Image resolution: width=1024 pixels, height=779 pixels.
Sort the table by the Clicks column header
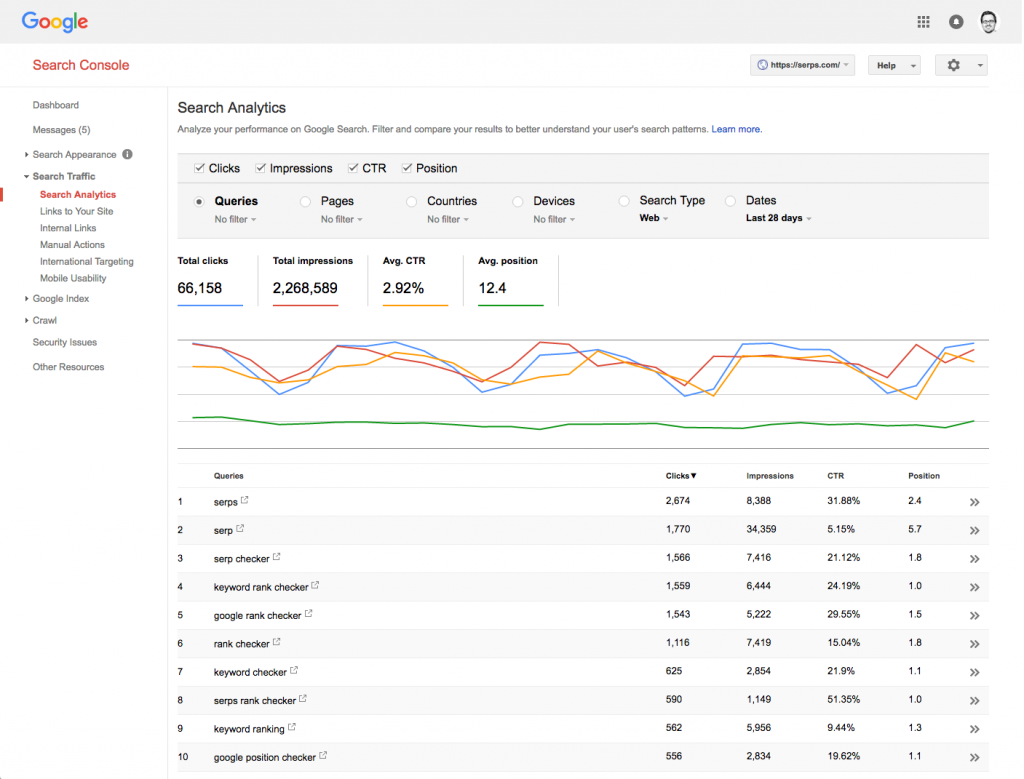point(680,476)
